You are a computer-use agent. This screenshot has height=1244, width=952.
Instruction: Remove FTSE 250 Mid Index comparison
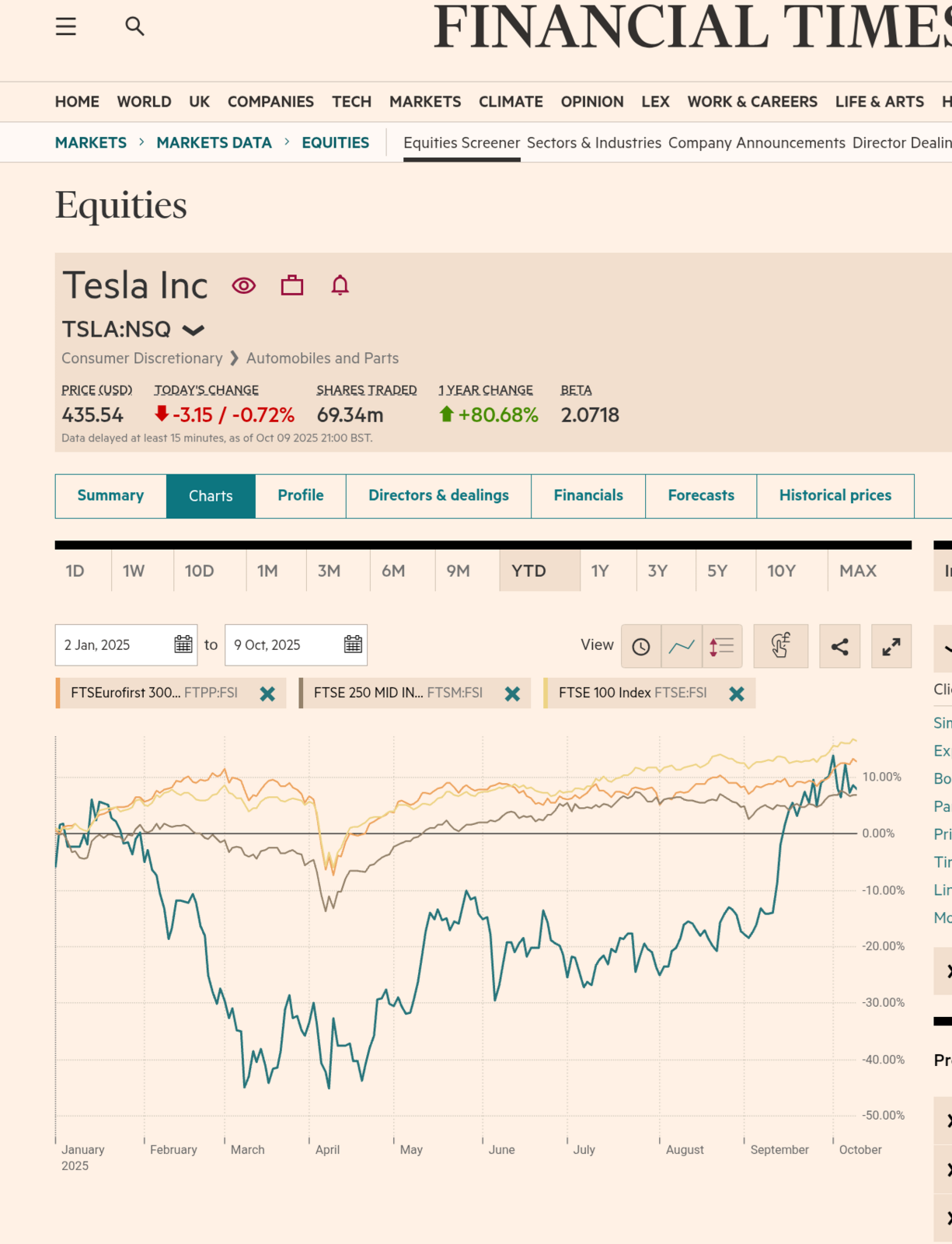[512, 694]
